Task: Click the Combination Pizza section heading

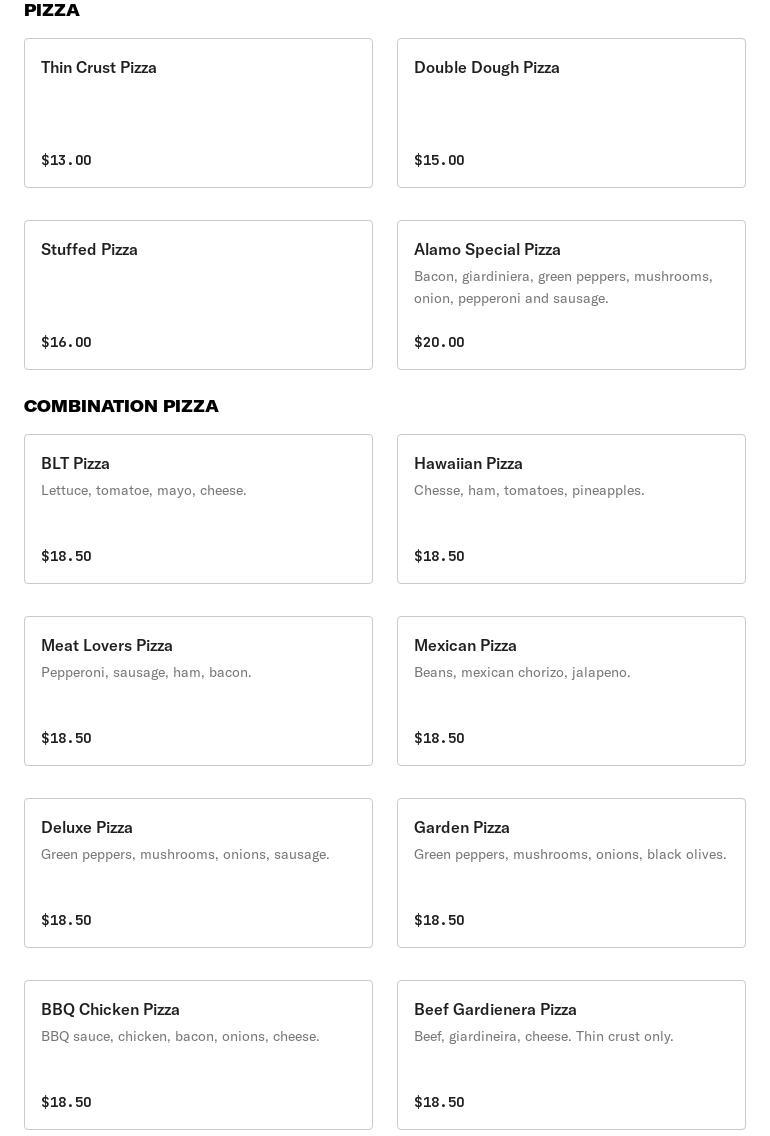Action: tap(121, 406)
